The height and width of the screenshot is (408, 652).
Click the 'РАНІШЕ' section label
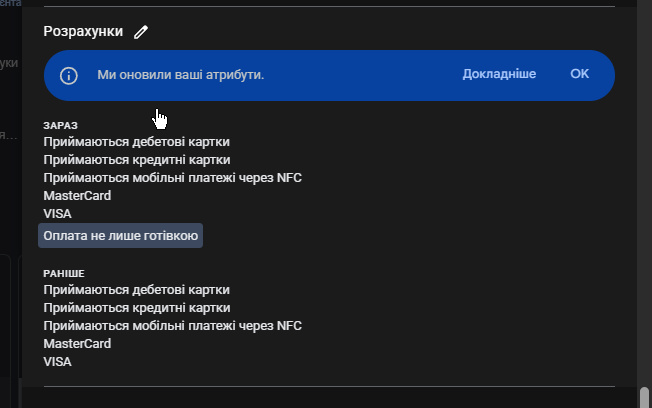(64, 274)
